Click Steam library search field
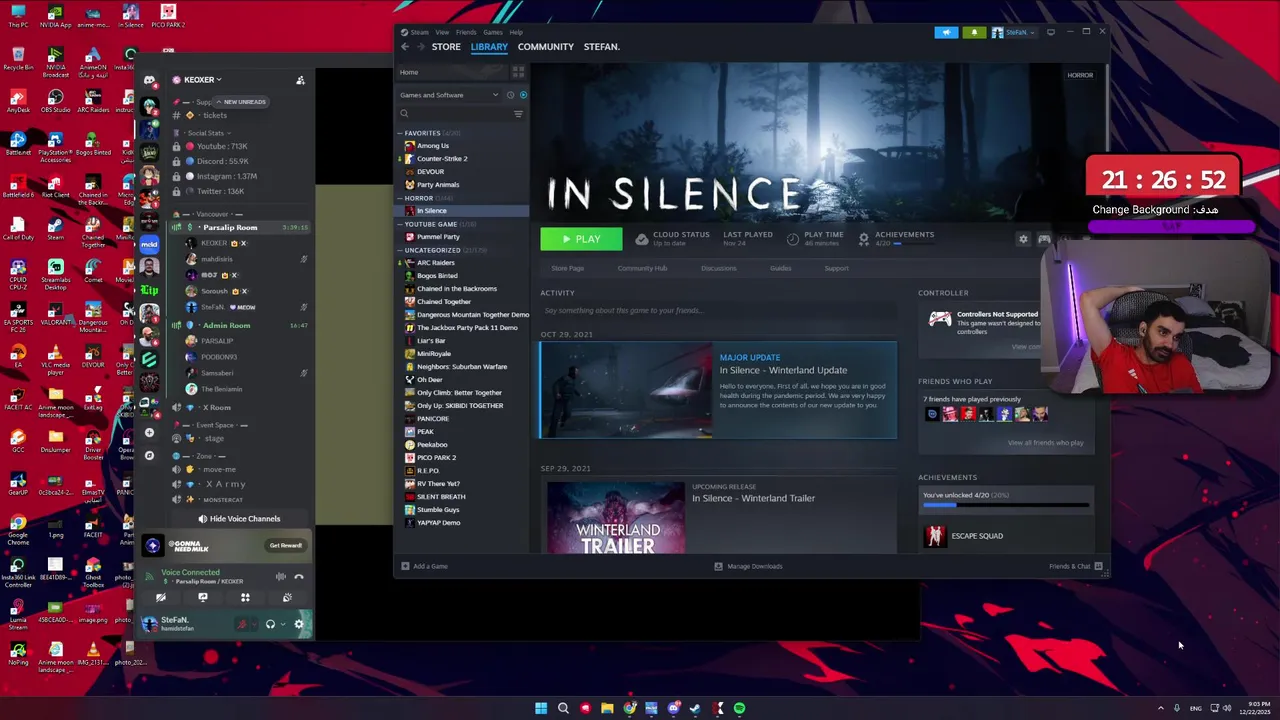This screenshot has height=720, width=1280. point(455,114)
